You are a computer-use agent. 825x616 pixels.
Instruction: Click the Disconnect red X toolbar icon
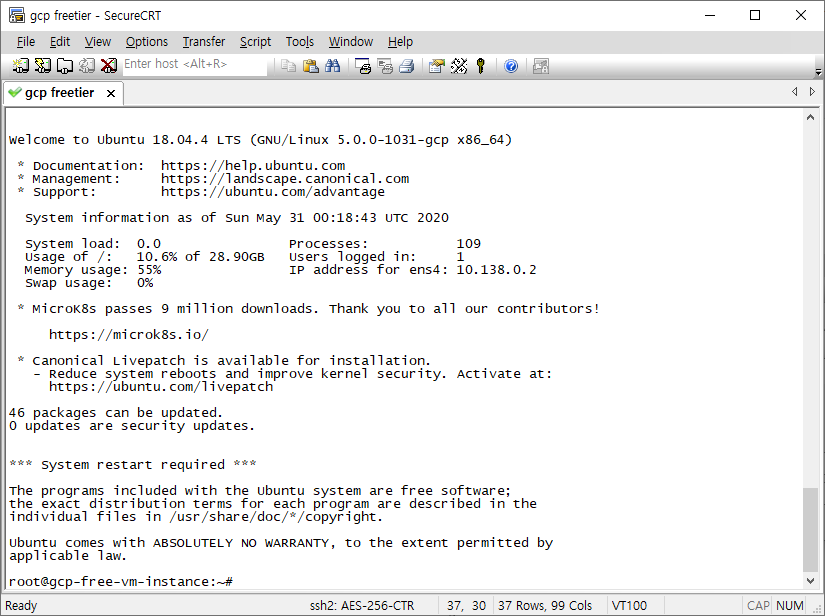click(x=108, y=66)
